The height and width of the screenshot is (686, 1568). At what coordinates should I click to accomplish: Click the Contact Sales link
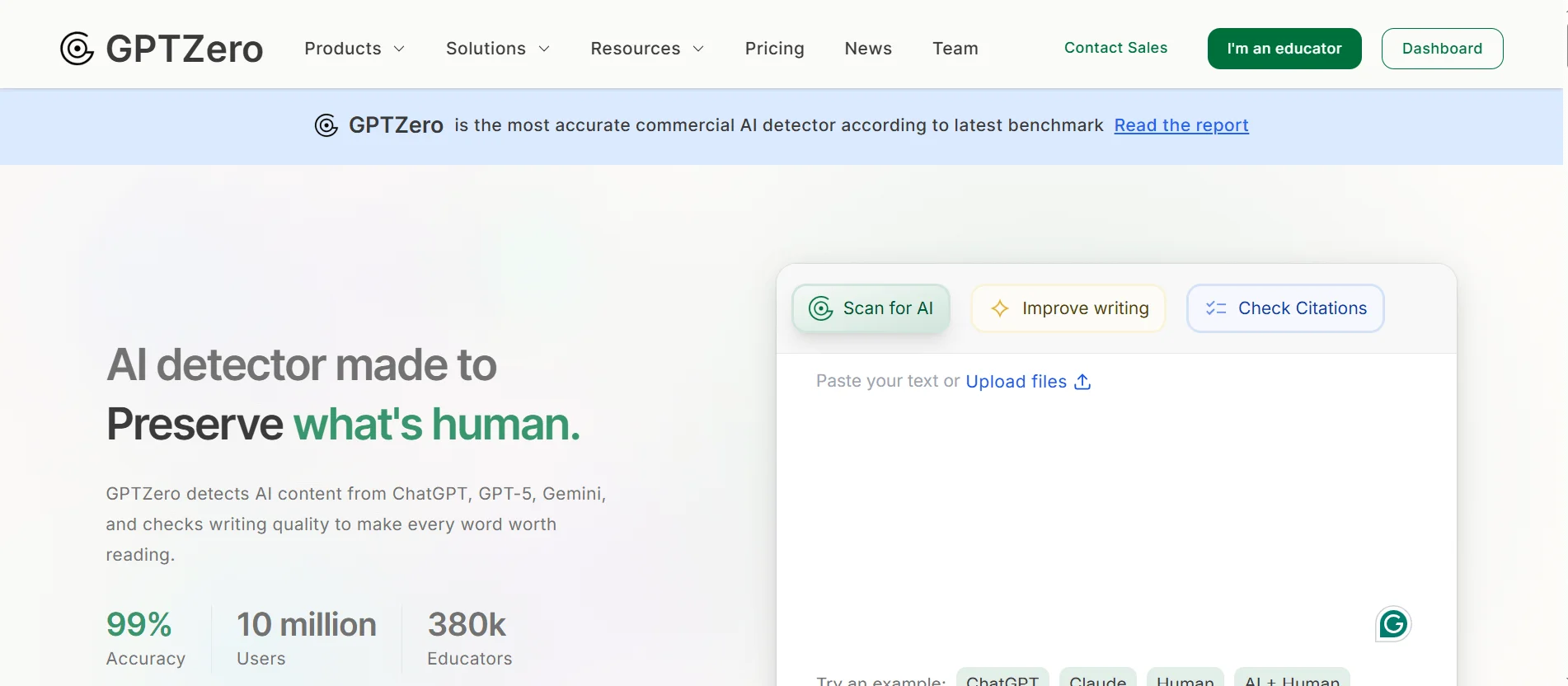coord(1115,48)
